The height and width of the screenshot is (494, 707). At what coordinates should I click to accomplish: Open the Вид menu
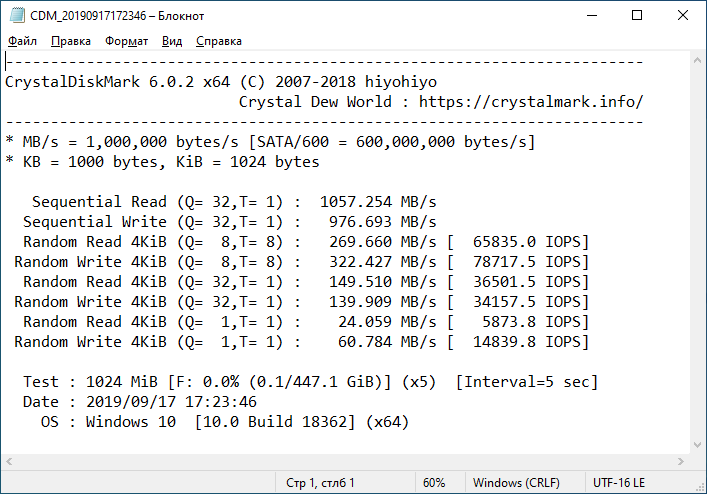click(172, 41)
